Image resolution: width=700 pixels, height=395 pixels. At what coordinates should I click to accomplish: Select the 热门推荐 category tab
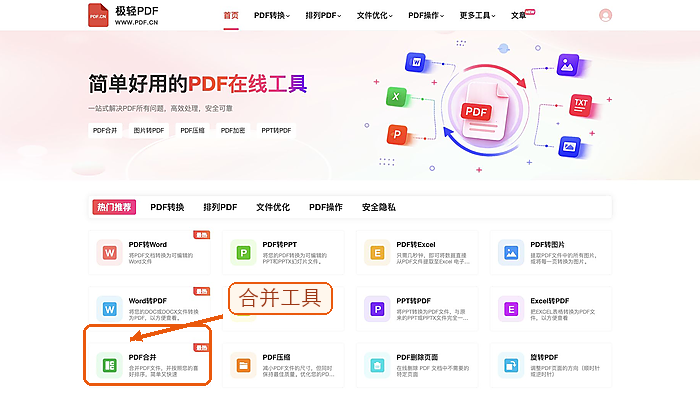tap(114, 207)
